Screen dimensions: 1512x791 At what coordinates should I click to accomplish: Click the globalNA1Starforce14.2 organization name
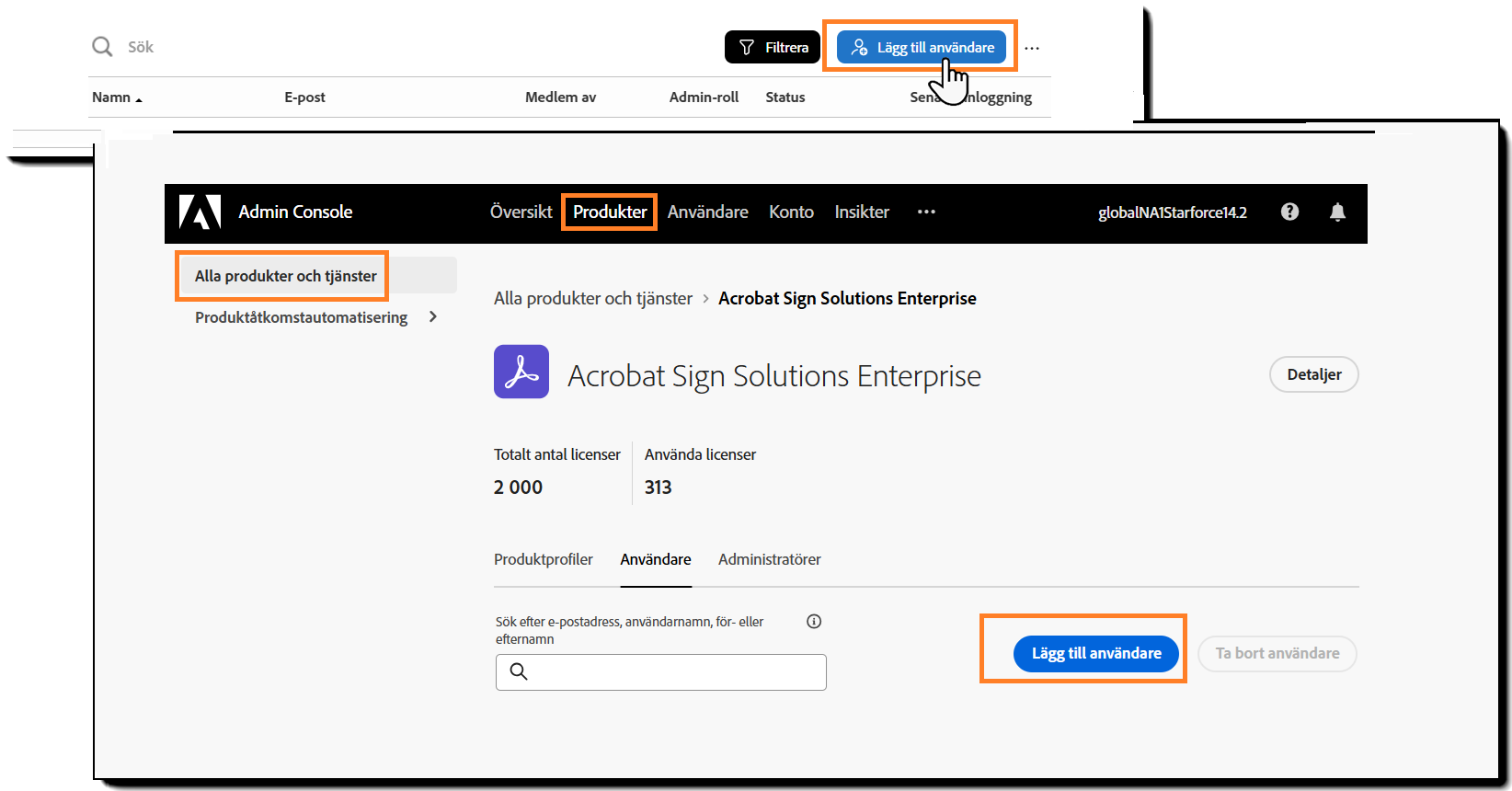click(x=1172, y=212)
